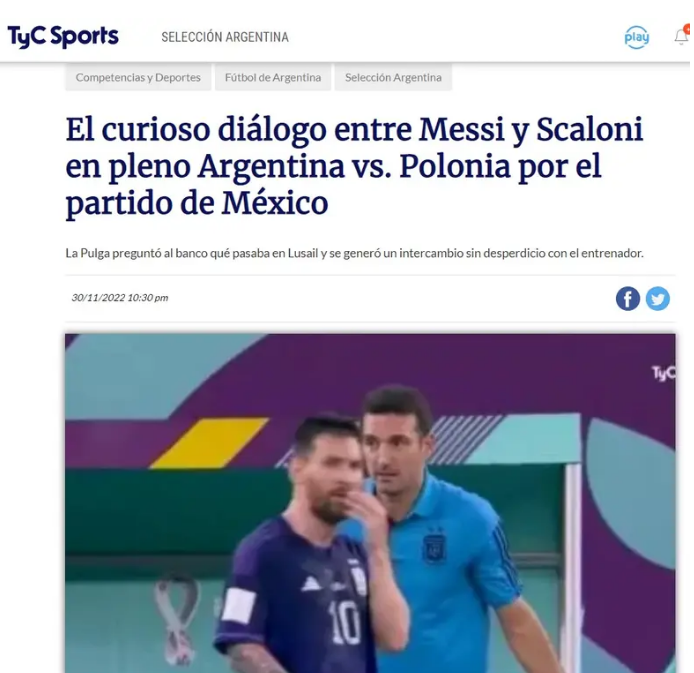The width and height of the screenshot is (694, 673).
Task: Click the red notification badge on bell
Action: coord(687,29)
